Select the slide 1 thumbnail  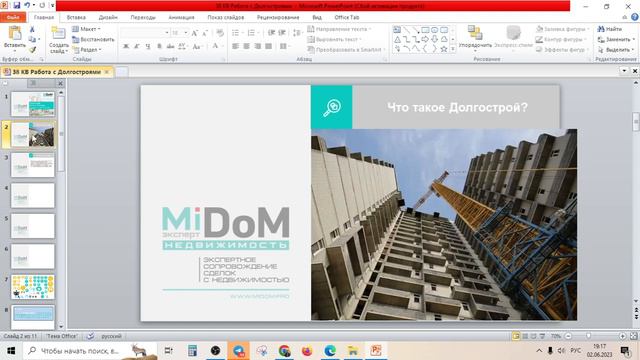(x=33, y=104)
